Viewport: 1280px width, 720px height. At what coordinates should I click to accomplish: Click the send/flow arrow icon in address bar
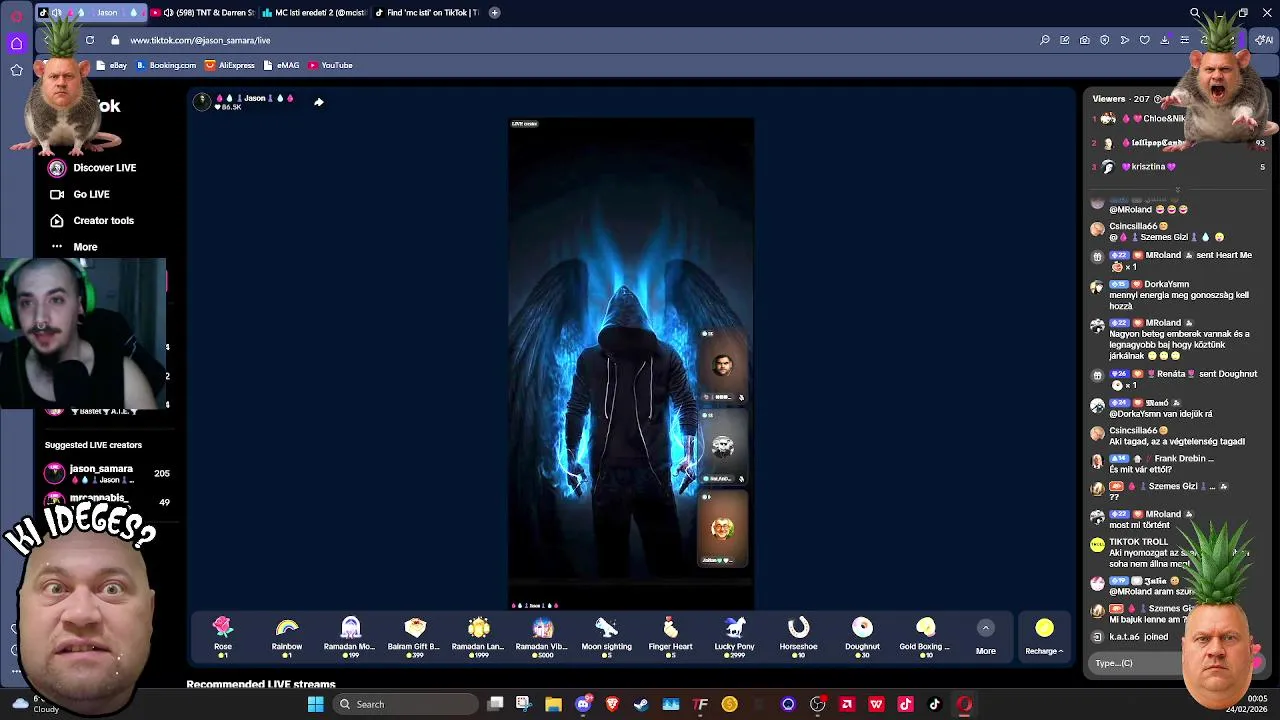click(x=1125, y=40)
